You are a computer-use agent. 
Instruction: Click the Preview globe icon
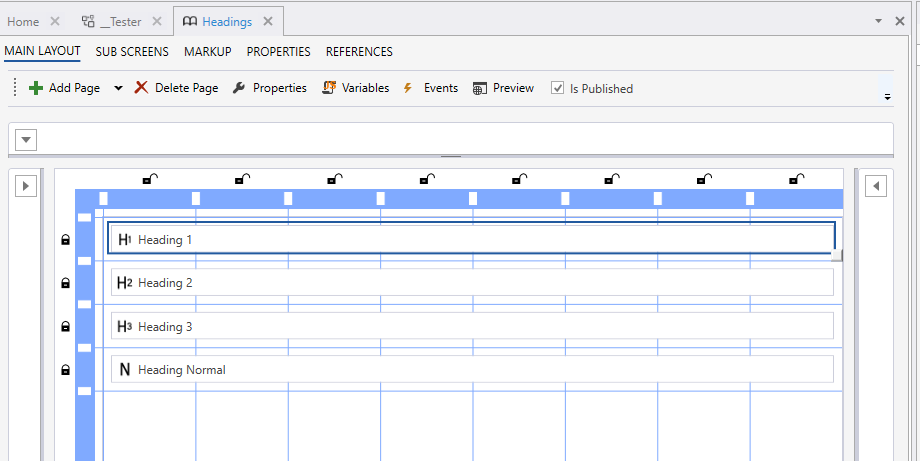click(480, 89)
